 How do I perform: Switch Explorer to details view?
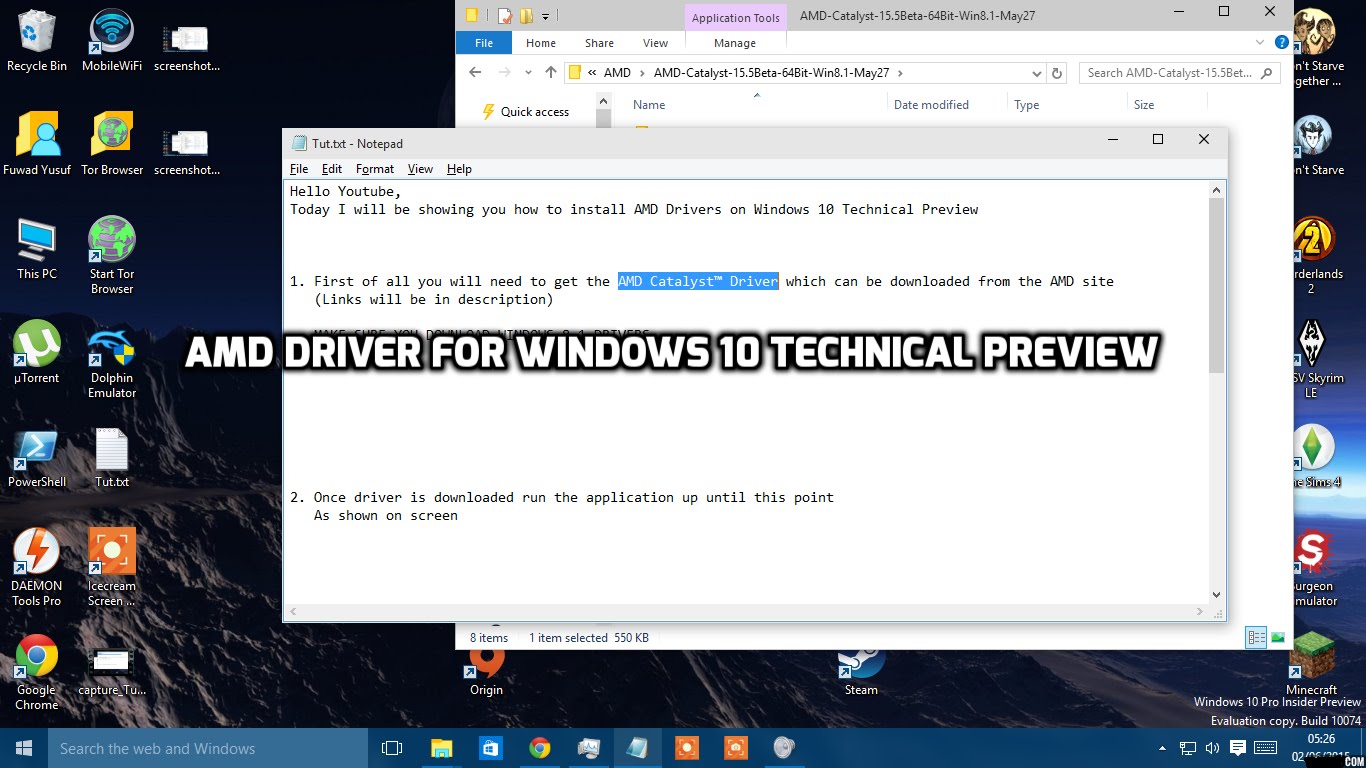pyautogui.click(x=1256, y=637)
